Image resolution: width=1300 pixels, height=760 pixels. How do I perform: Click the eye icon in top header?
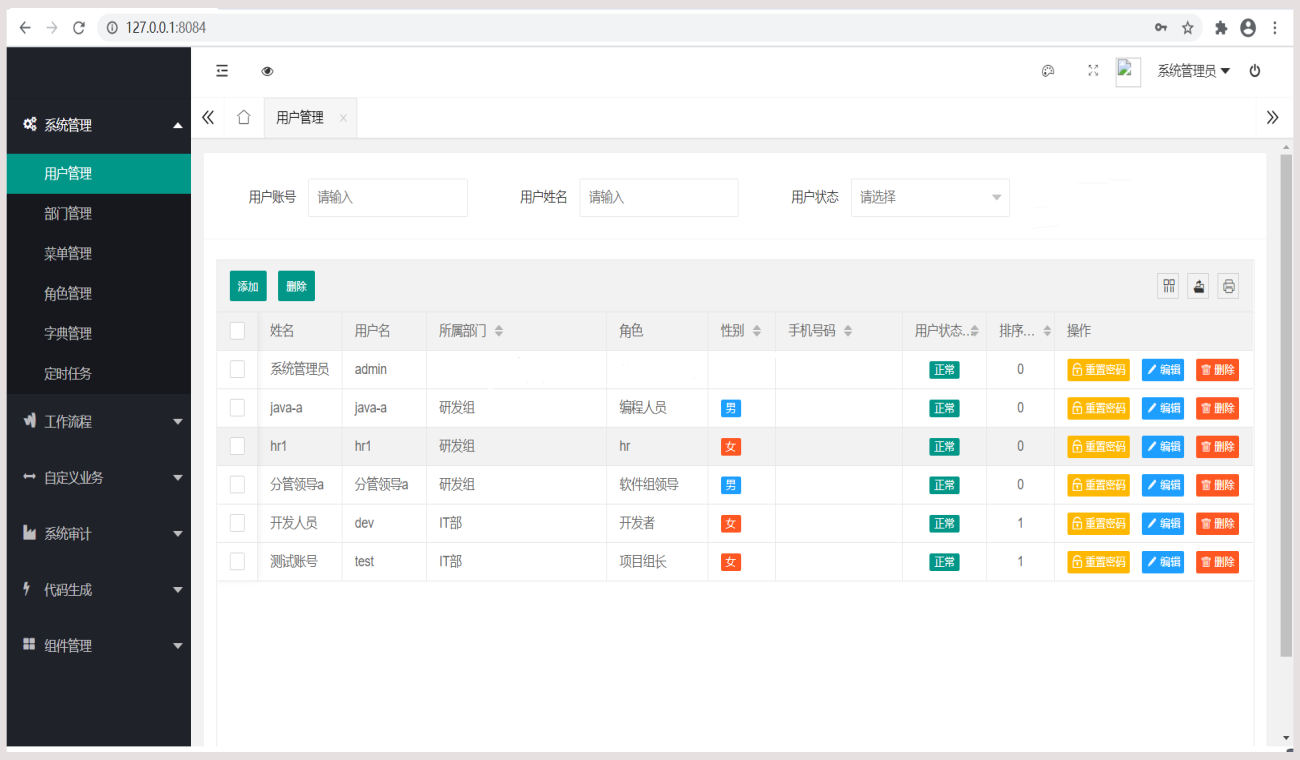[x=267, y=71]
